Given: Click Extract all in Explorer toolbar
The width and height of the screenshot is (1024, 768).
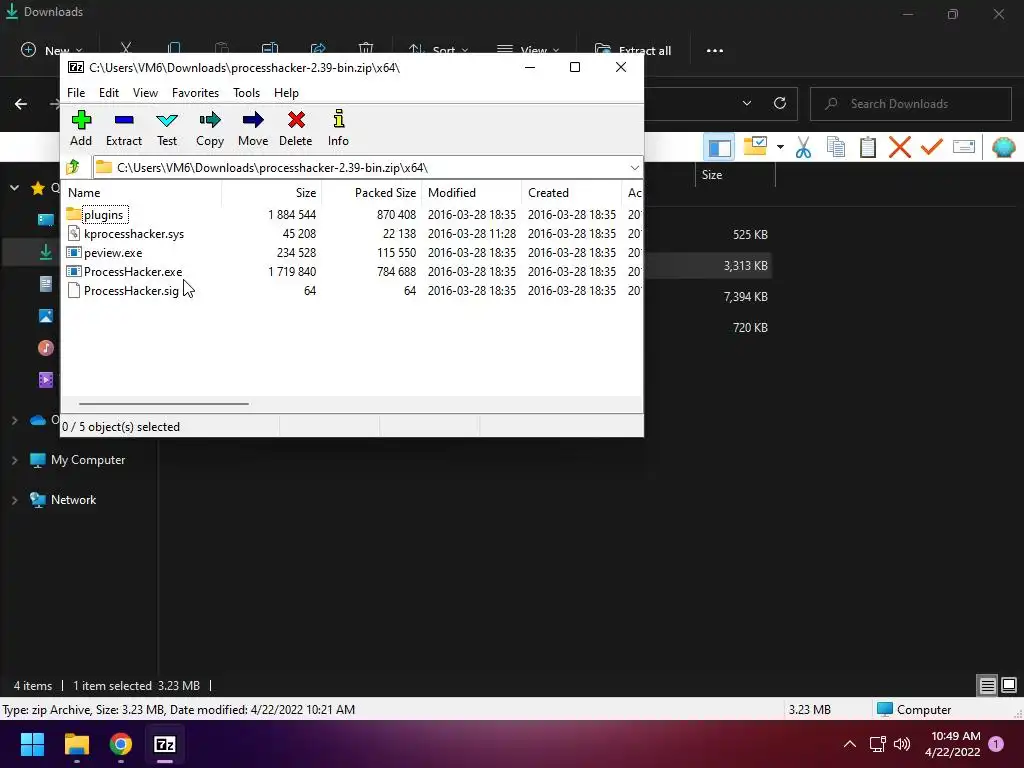Looking at the screenshot, I should tap(633, 50).
